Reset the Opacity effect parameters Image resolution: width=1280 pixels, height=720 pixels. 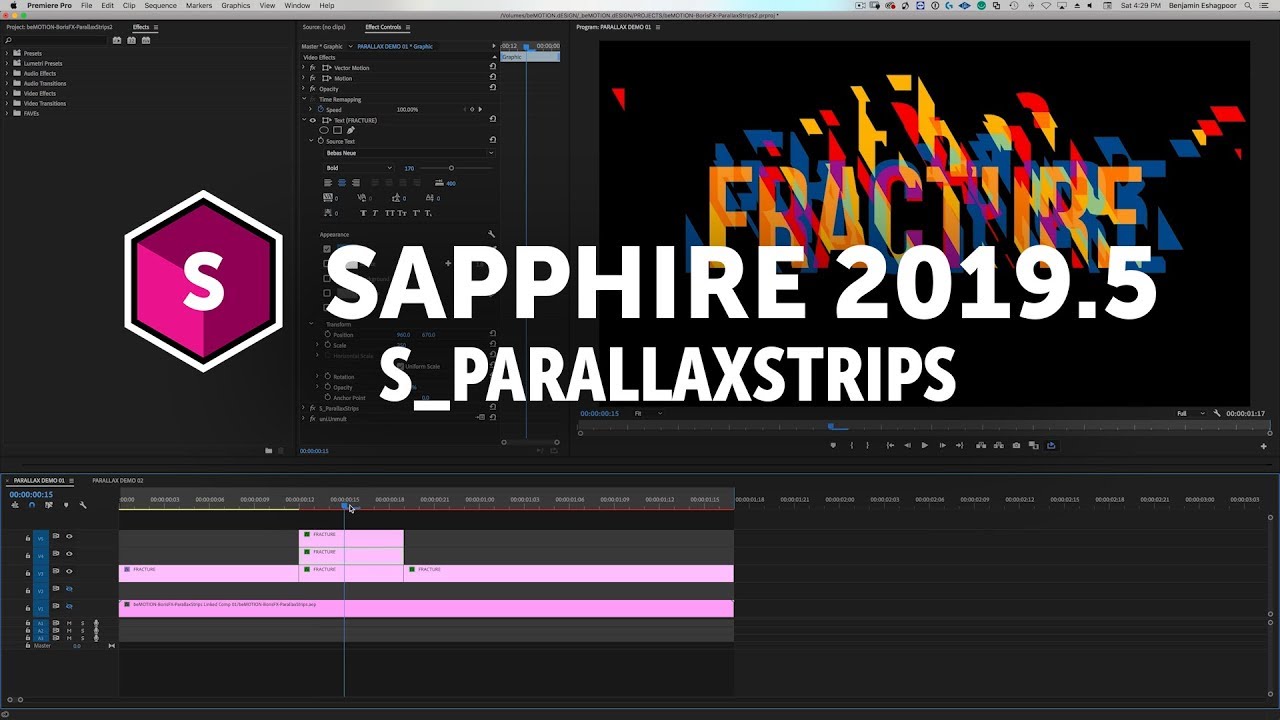tap(492, 89)
